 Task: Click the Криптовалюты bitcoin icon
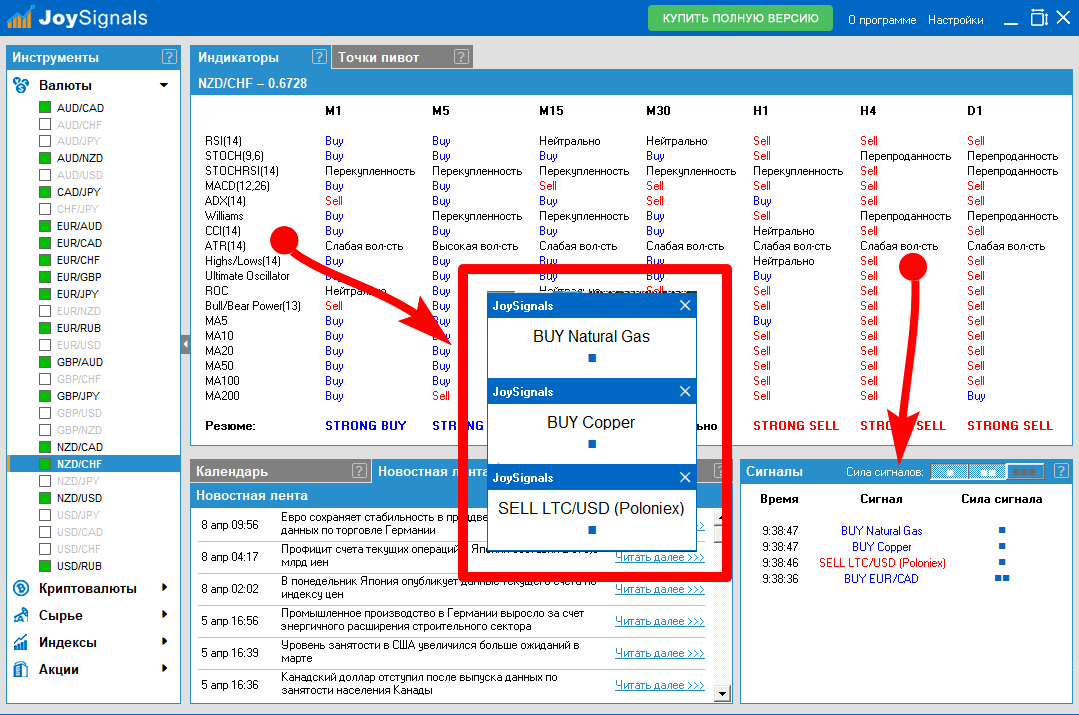[x=21, y=588]
